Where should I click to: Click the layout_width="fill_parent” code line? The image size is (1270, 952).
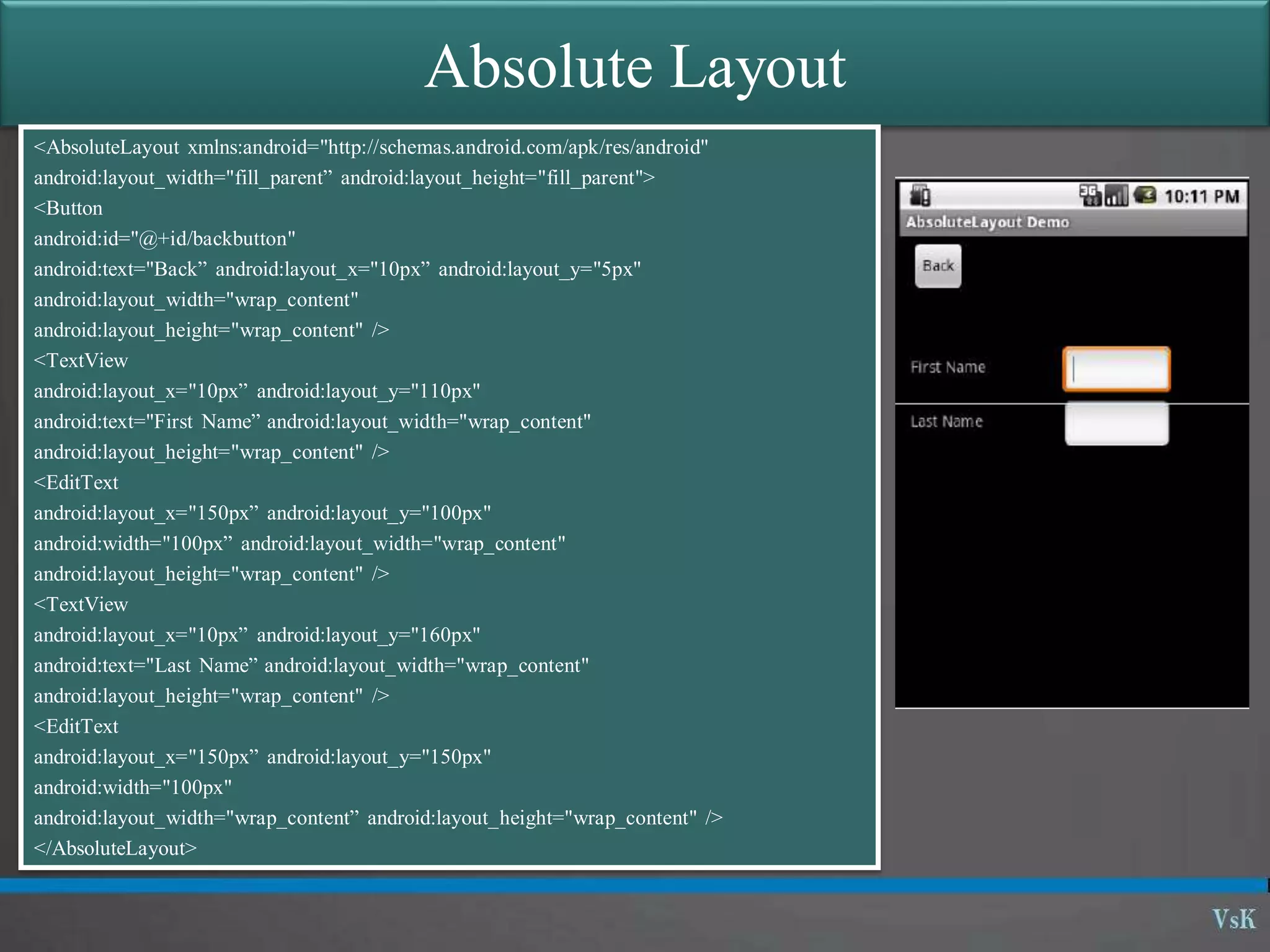point(344,178)
